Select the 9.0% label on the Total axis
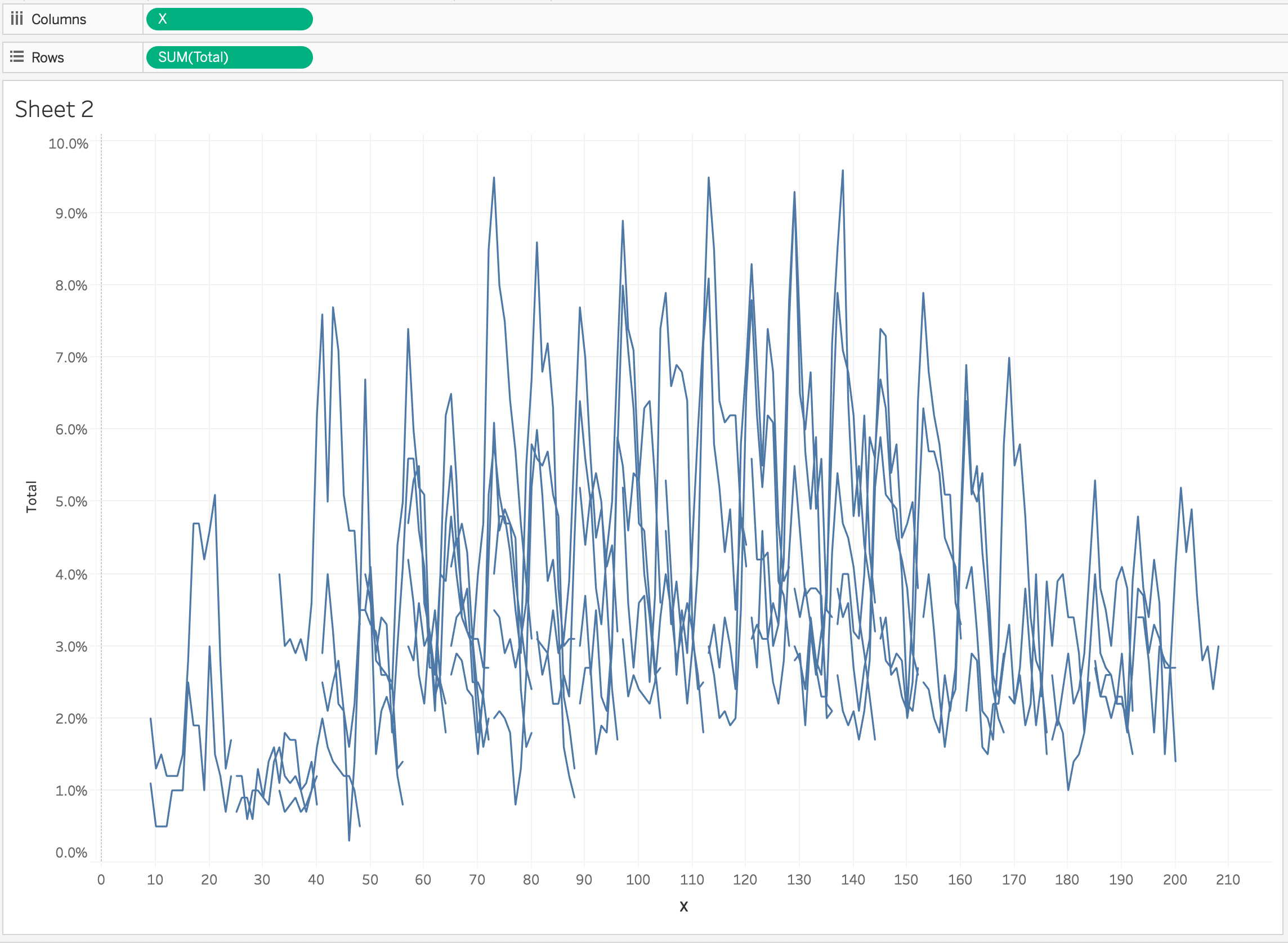This screenshot has height=943, width=1288. point(71,213)
